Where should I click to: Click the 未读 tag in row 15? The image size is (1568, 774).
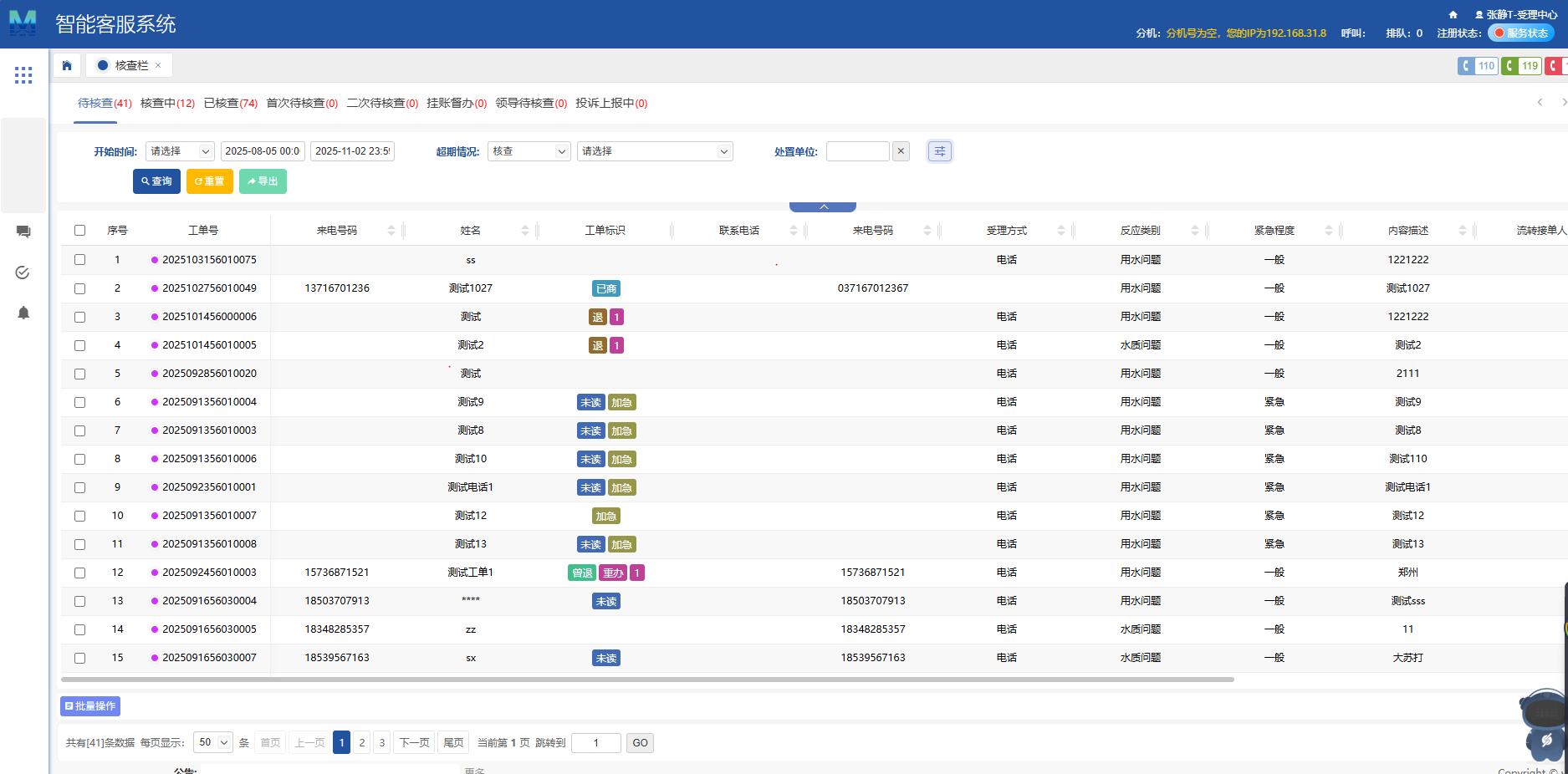click(x=606, y=658)
